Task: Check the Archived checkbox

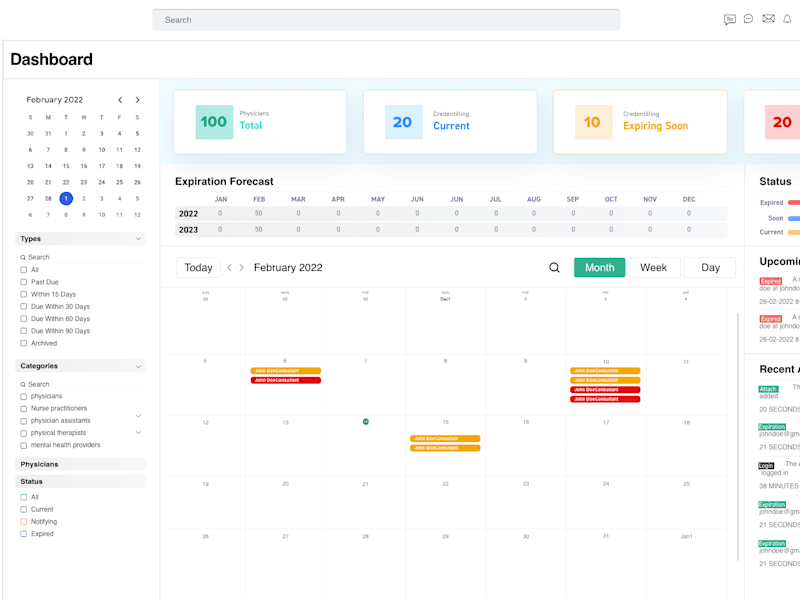Action: coord(23,343)
